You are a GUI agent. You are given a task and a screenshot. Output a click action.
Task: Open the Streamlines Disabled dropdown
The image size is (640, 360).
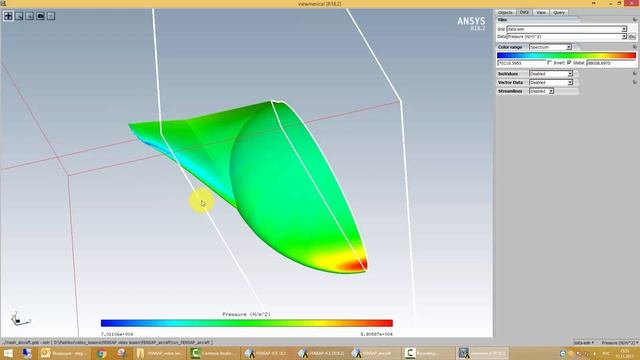[x=541, y=91]
